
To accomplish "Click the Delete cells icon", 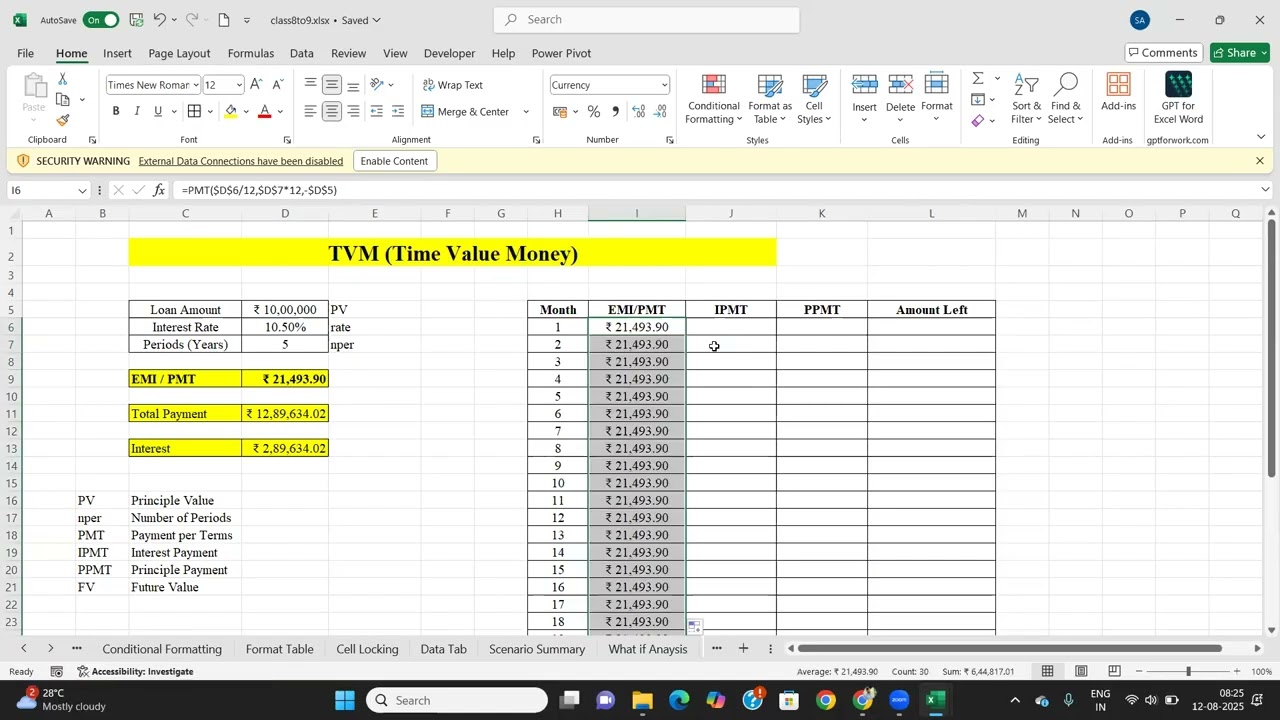I will click(x=900, y=98).
